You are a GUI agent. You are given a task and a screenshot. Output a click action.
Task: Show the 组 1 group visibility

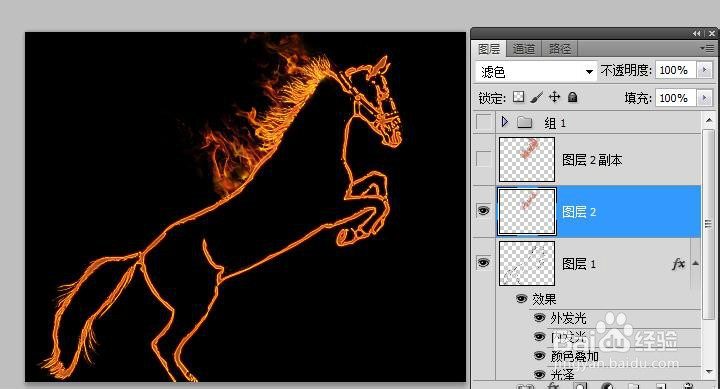(x=484, y=122)
